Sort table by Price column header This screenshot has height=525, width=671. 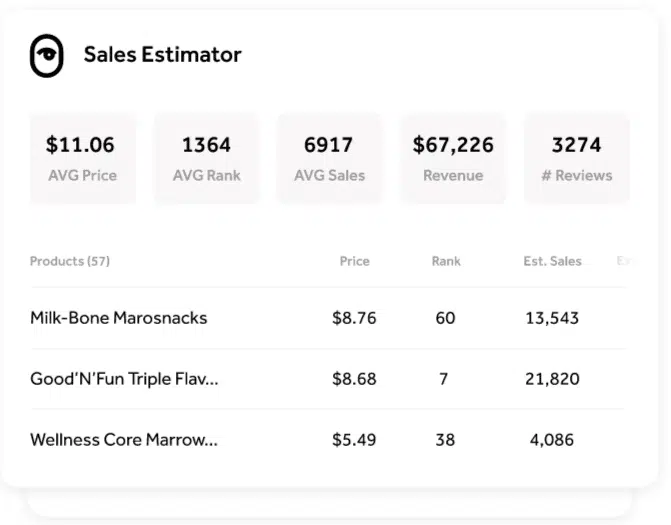coord(354,261)
